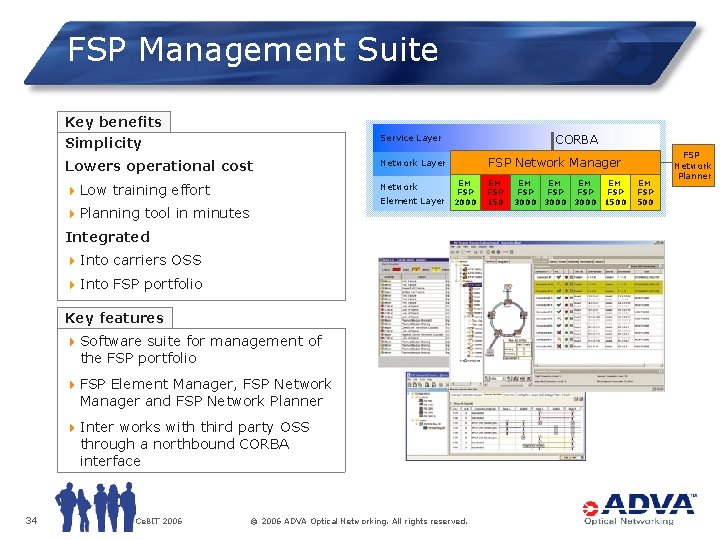Viewport: 720px width, 540px height.
Task: Select the green EM FSP 2000 block
Action: (x=465, y=192)
